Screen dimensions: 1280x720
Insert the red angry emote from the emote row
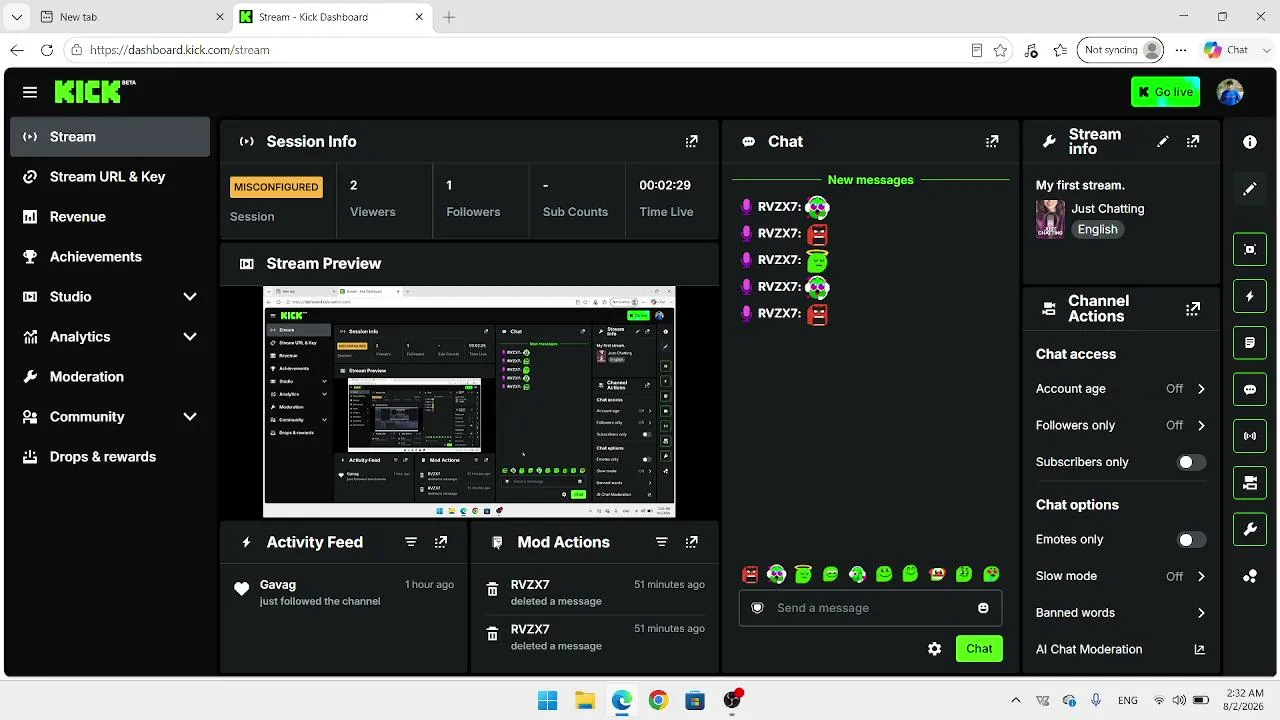click(750, 574)
